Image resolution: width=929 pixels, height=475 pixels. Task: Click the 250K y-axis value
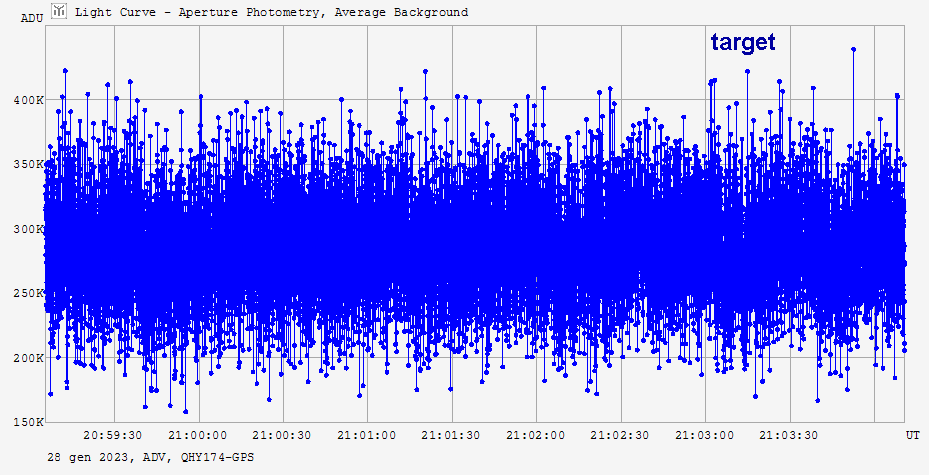(28, 293)
